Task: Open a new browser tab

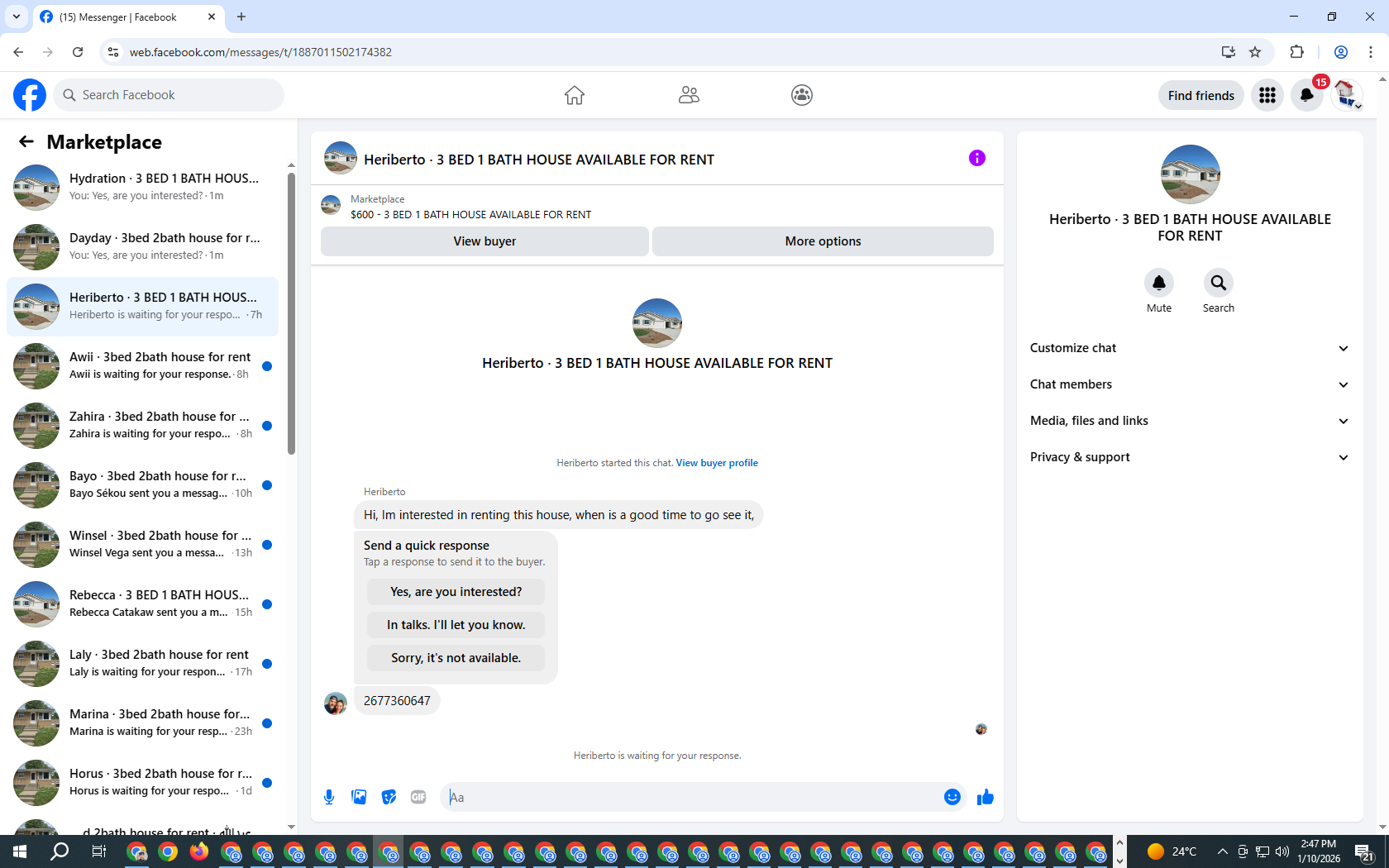Action: coord(241,17)
